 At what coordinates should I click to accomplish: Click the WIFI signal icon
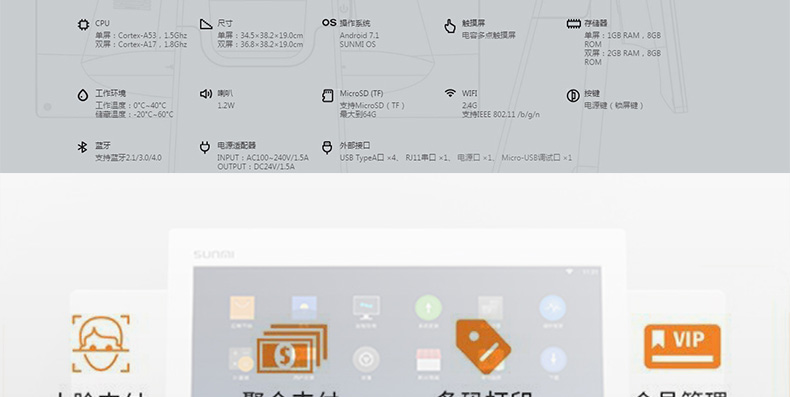[x=450, y=93]
